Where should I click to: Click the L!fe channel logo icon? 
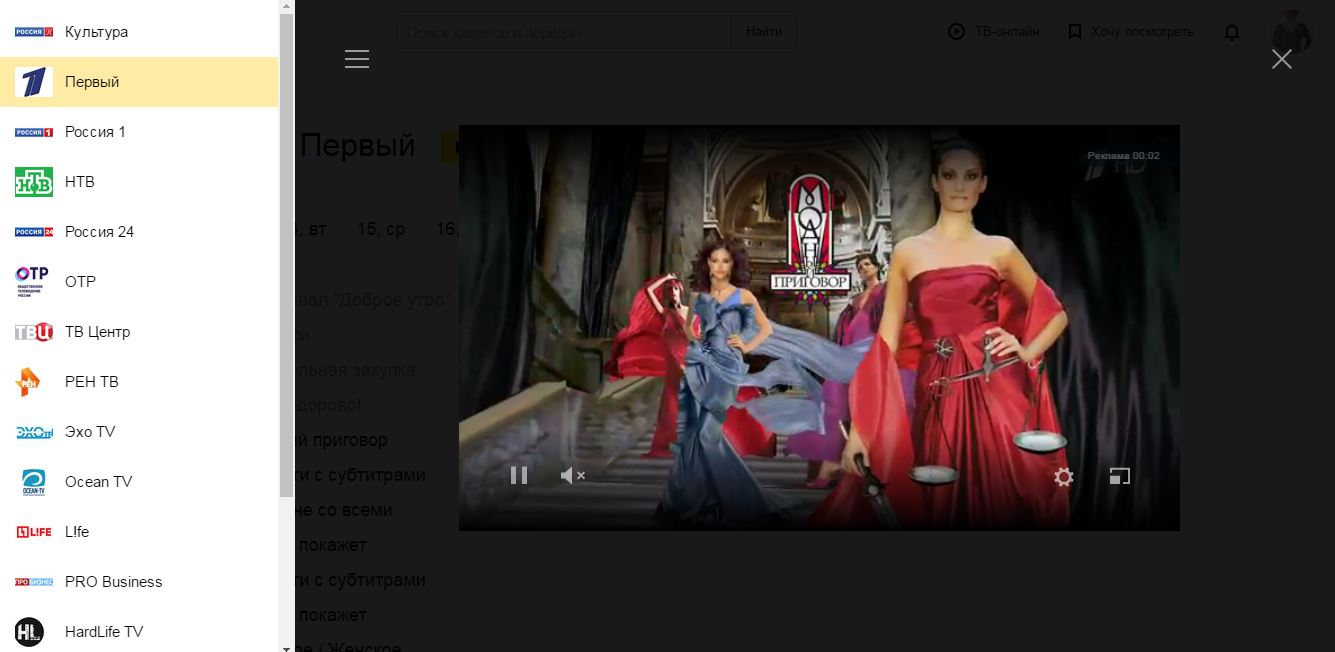pos(34,532)
